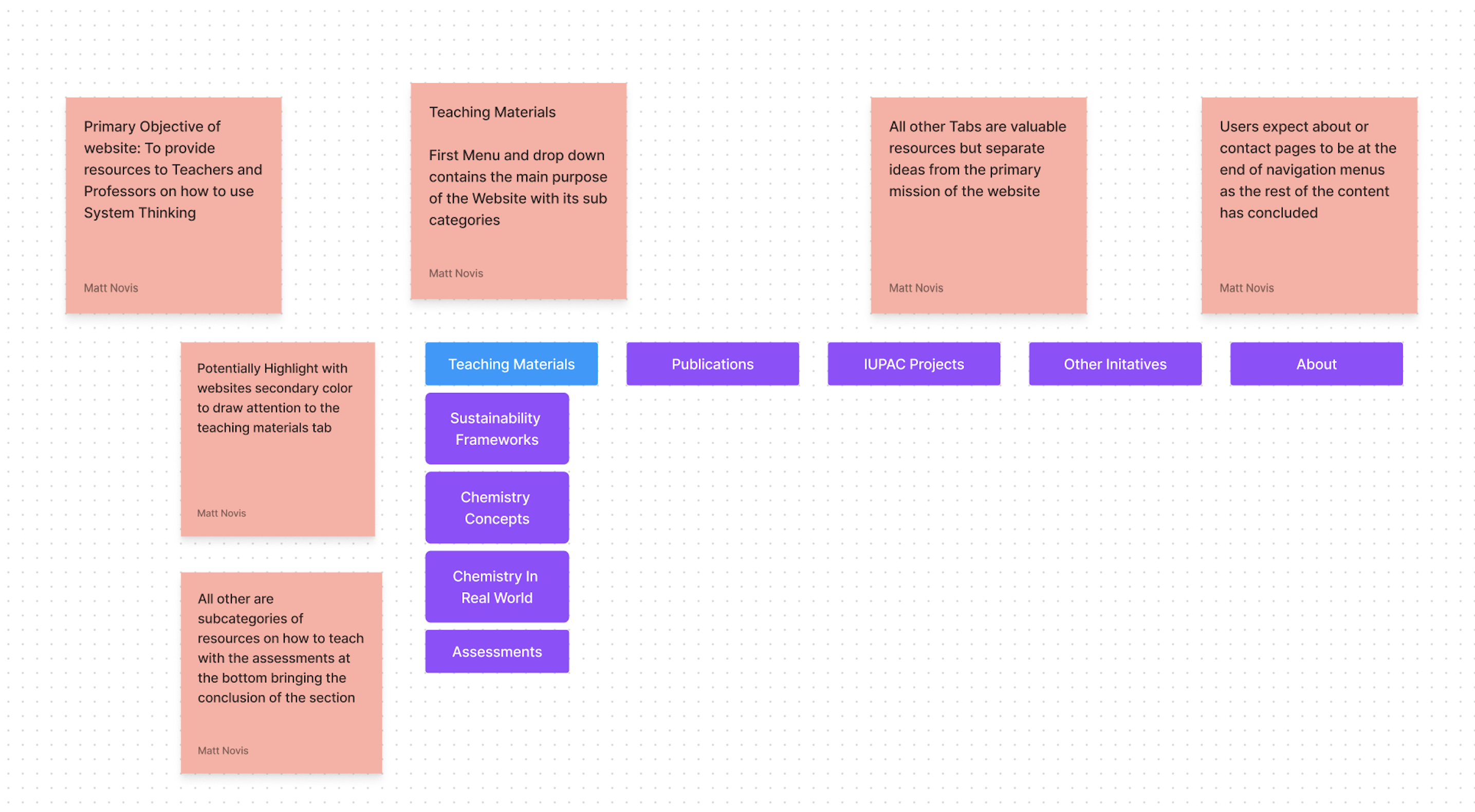Toggle visibility of subcategory dropdown items
Screen dimensions: 1475x812
coord(511,363)
